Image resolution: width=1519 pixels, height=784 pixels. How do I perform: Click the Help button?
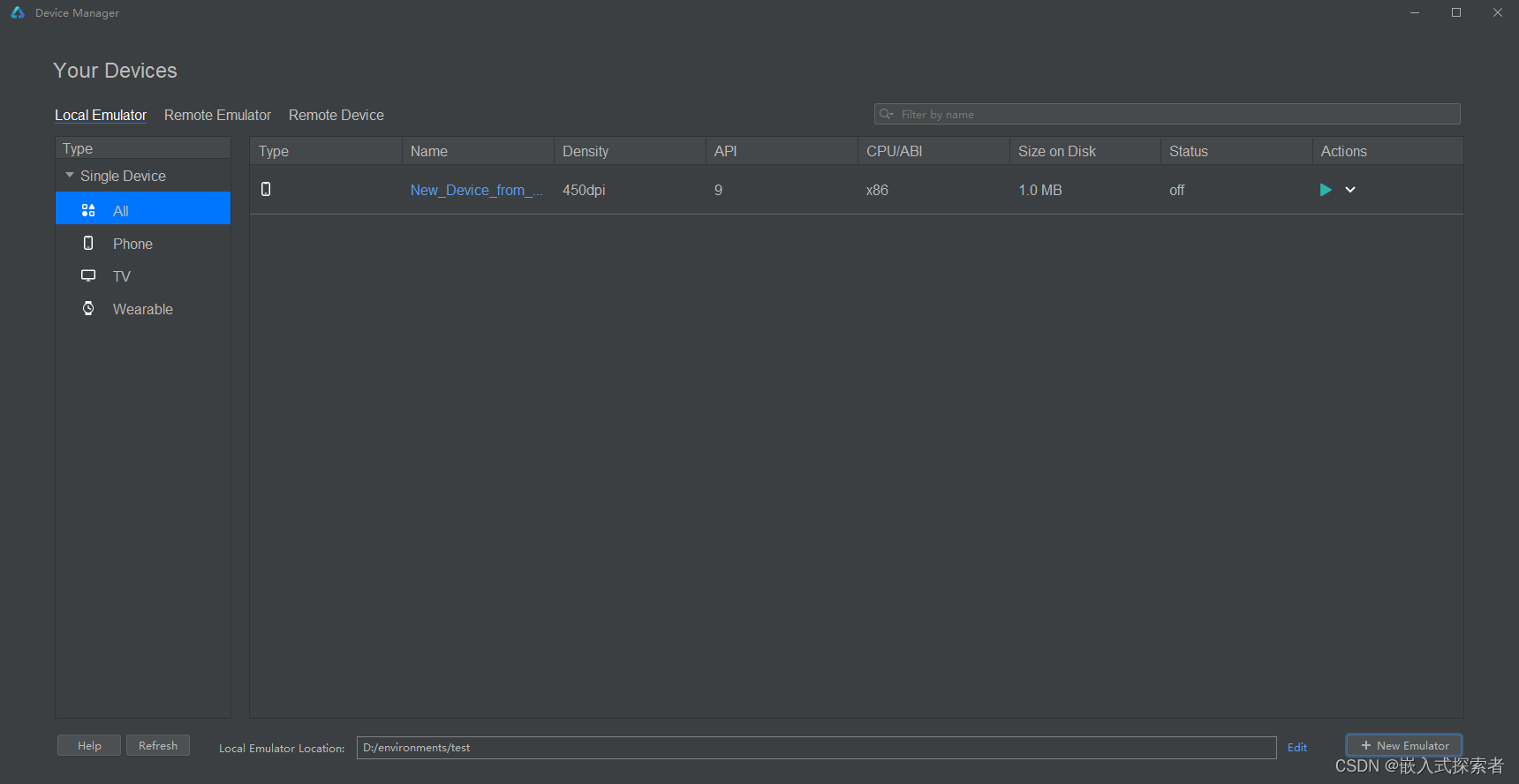click(x=89, y=745)
